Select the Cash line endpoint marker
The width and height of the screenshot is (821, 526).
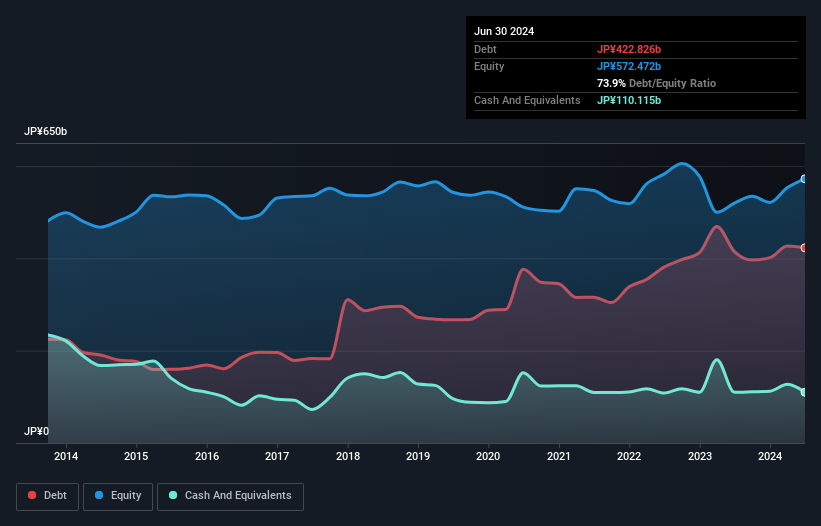(804, 393)
